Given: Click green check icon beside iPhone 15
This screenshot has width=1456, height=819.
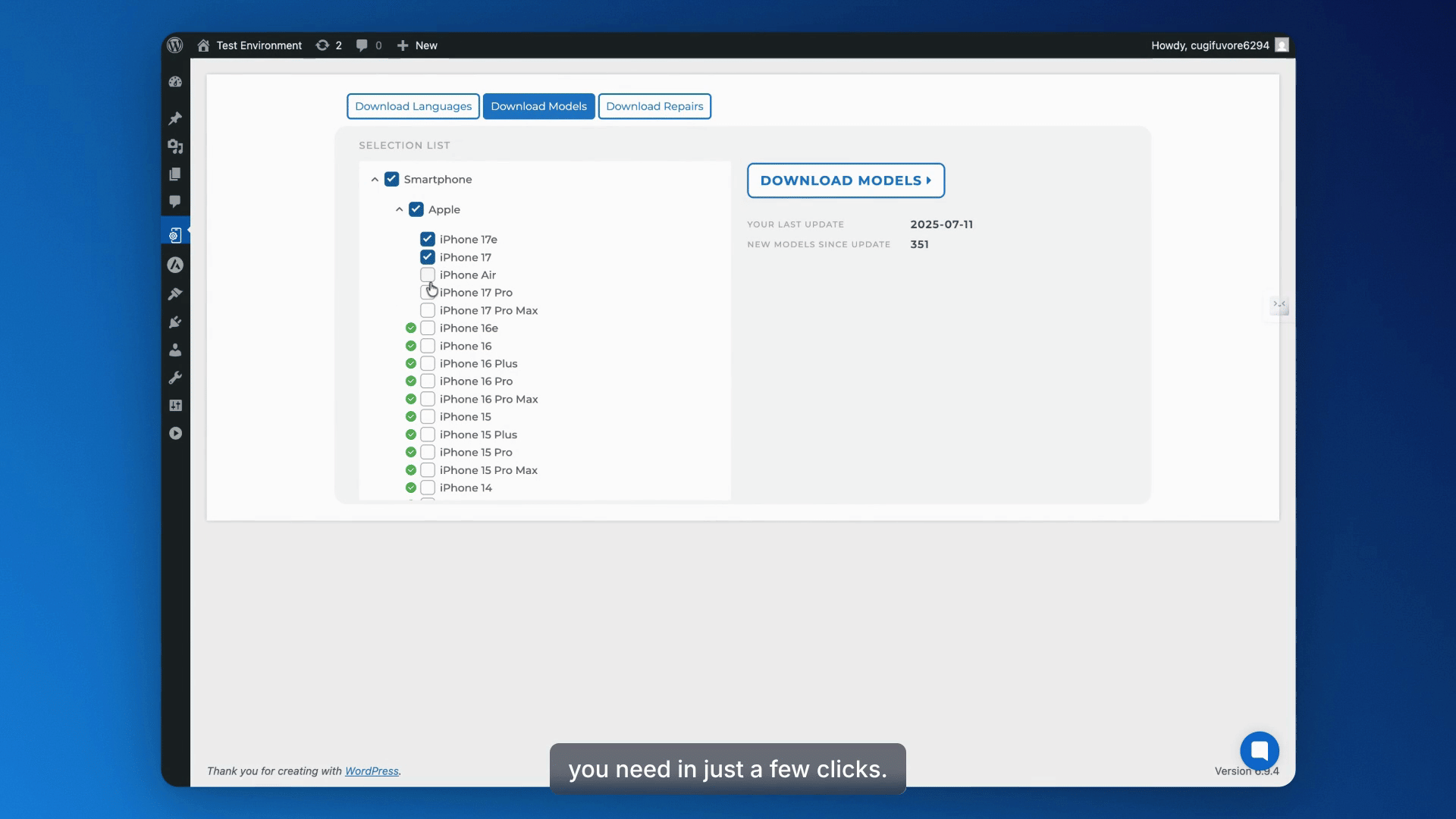Looking at the screenshot, I should (x=411, y=417).
